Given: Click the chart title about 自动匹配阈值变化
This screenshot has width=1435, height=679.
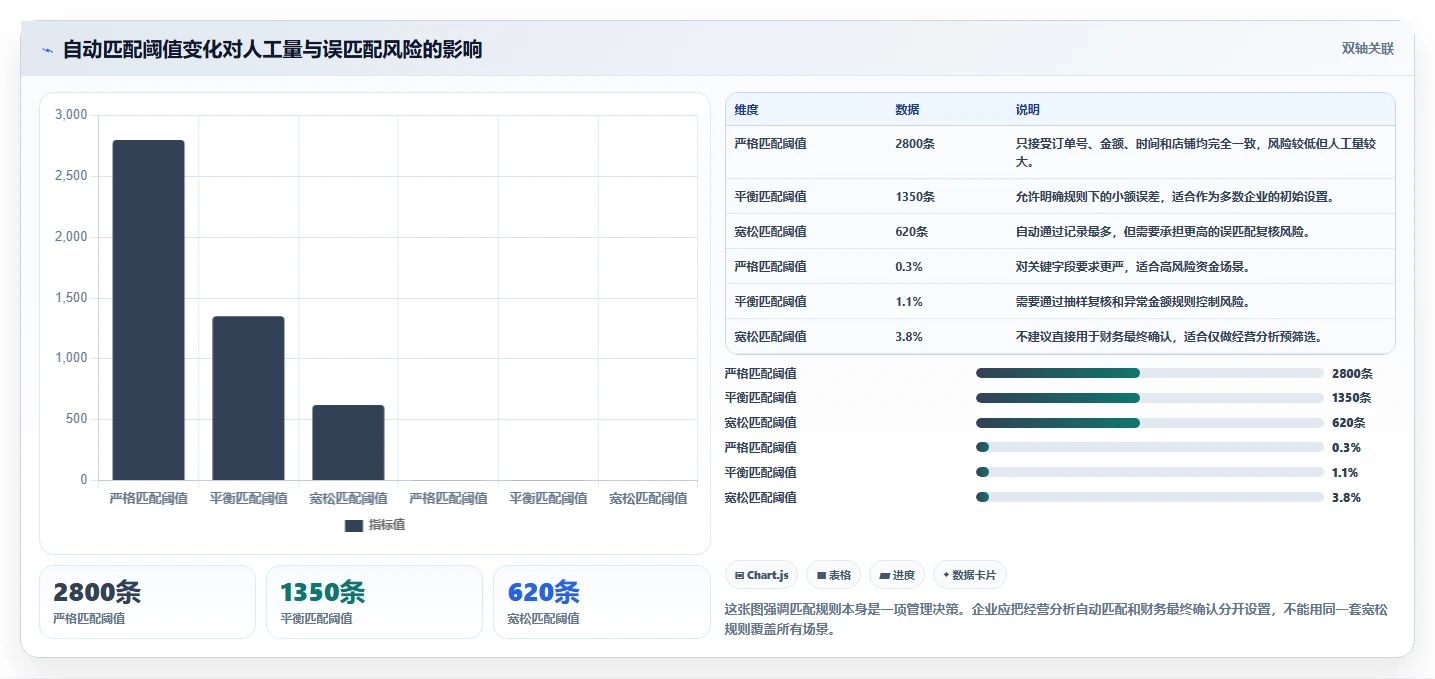Looking at the screenshot, I should pos(272,49).
